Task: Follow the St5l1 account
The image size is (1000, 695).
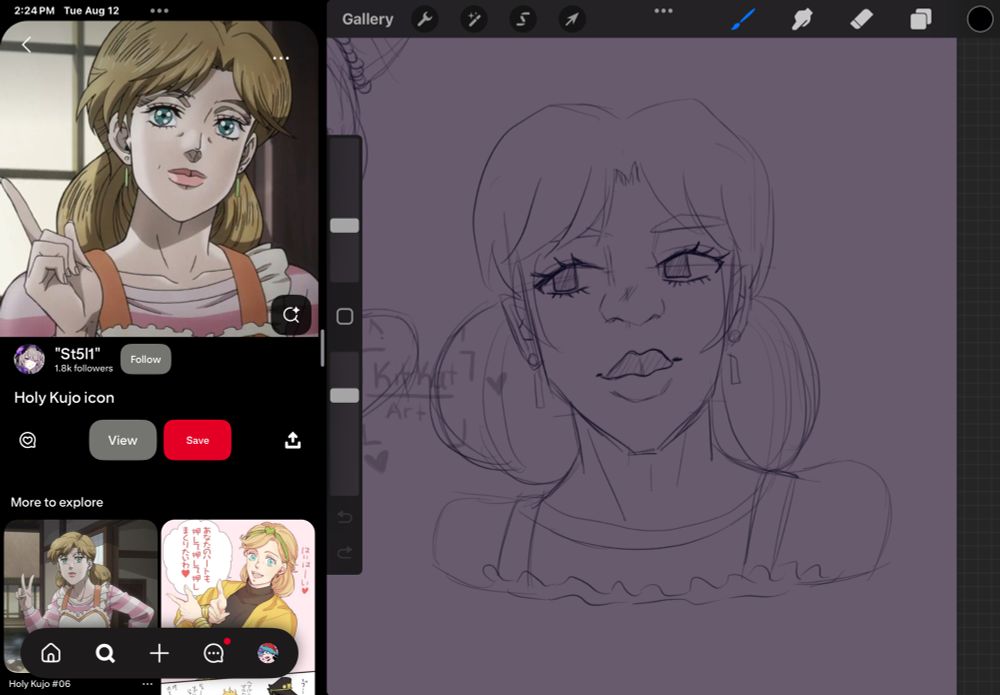Action: coord(145,360)
